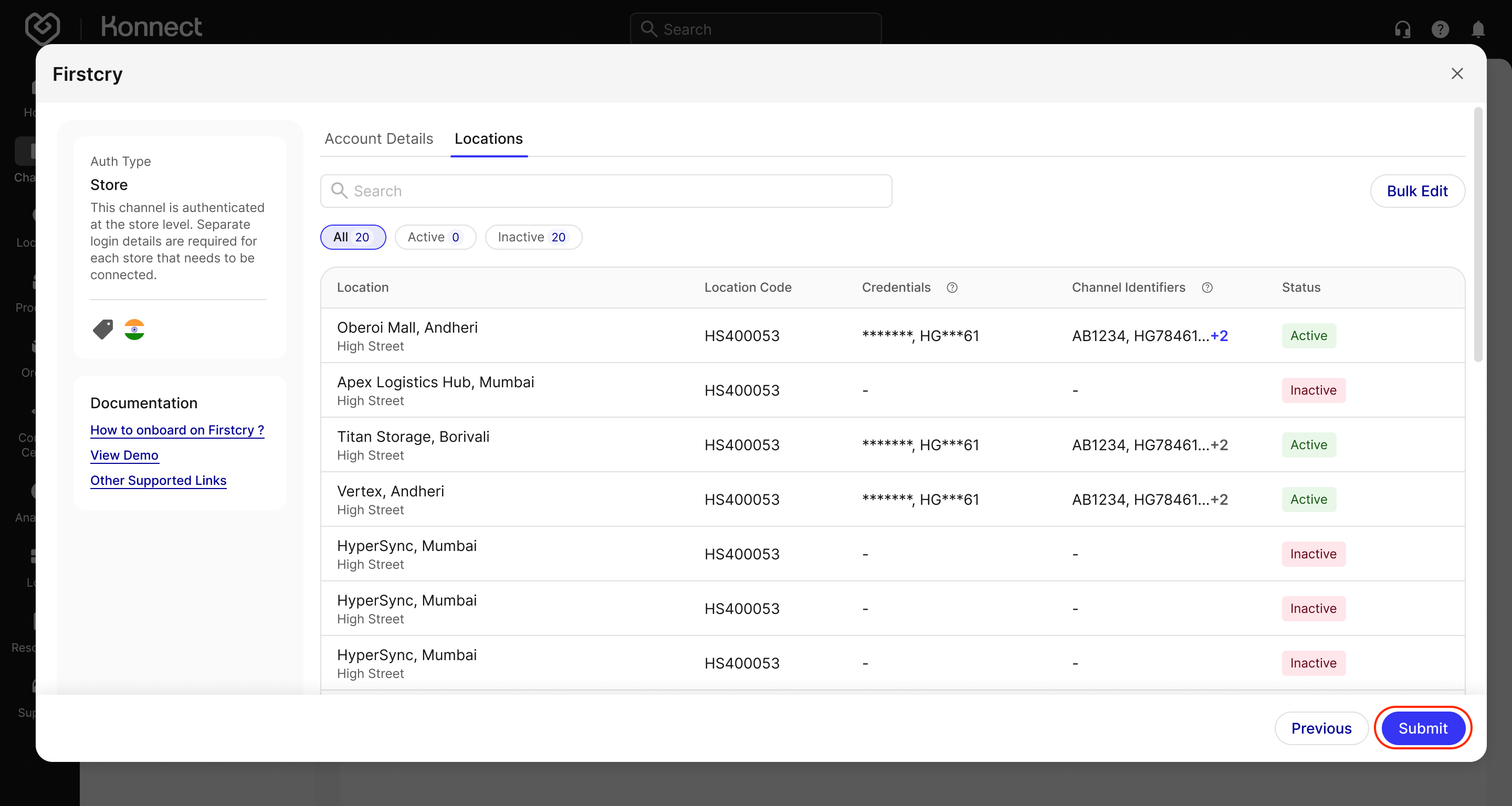The height and width of the screenshot is (806, 1512).
Task: Click the price tag icon
Action: click(x=103, y=329)
